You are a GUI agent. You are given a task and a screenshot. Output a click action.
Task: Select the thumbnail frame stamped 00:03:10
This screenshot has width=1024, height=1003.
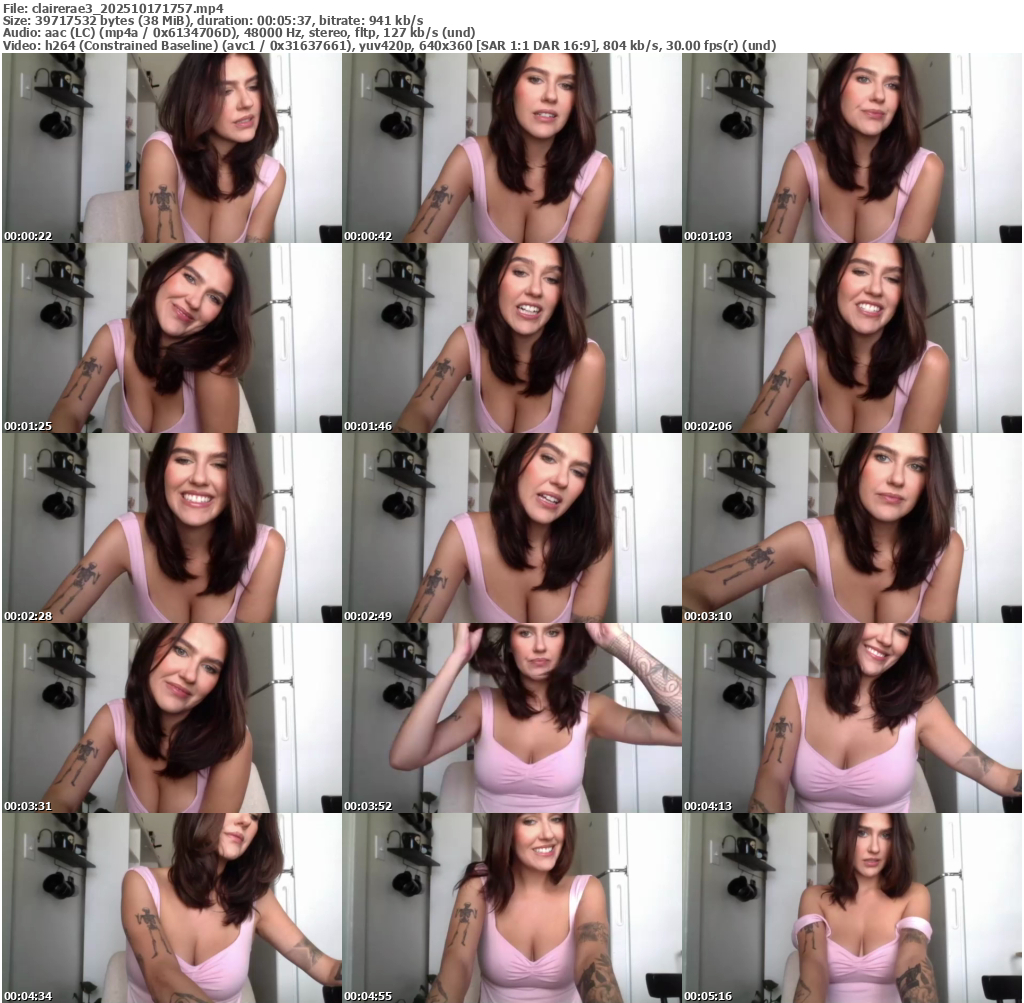(x=852, y=528)
